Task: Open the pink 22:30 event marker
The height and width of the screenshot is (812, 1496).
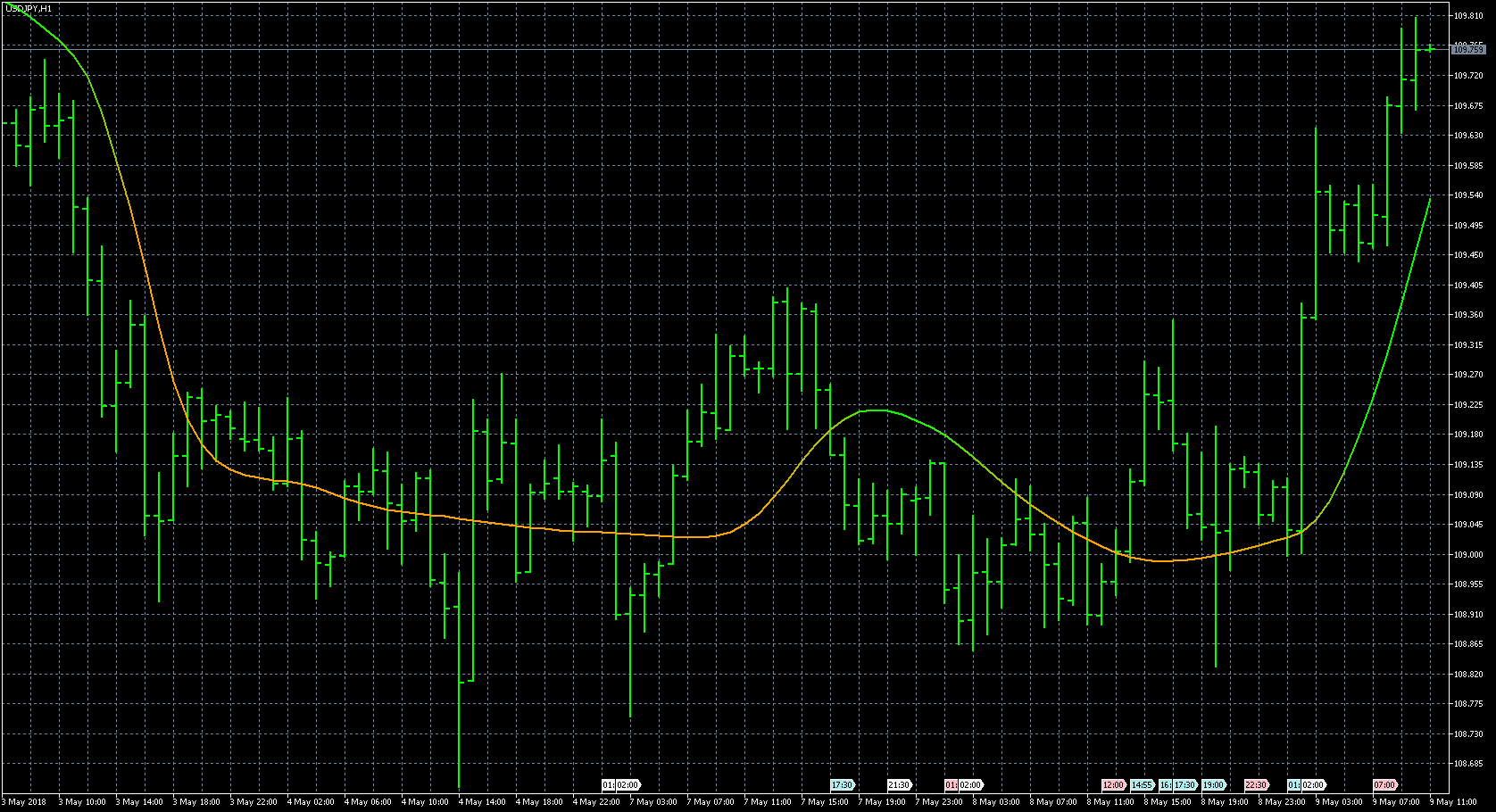Action: (x=1255, y=785)
